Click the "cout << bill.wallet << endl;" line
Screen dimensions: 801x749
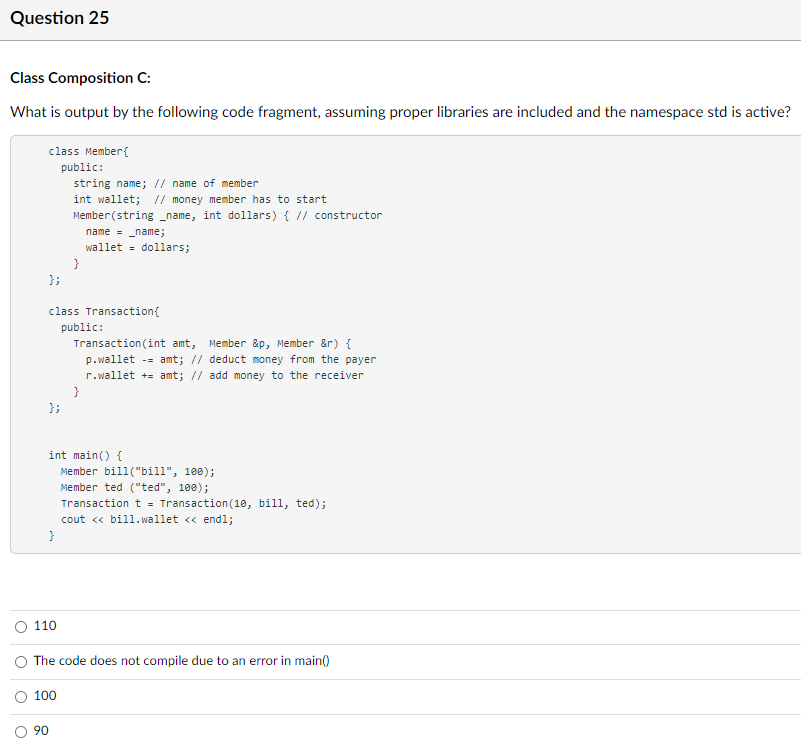147,519
